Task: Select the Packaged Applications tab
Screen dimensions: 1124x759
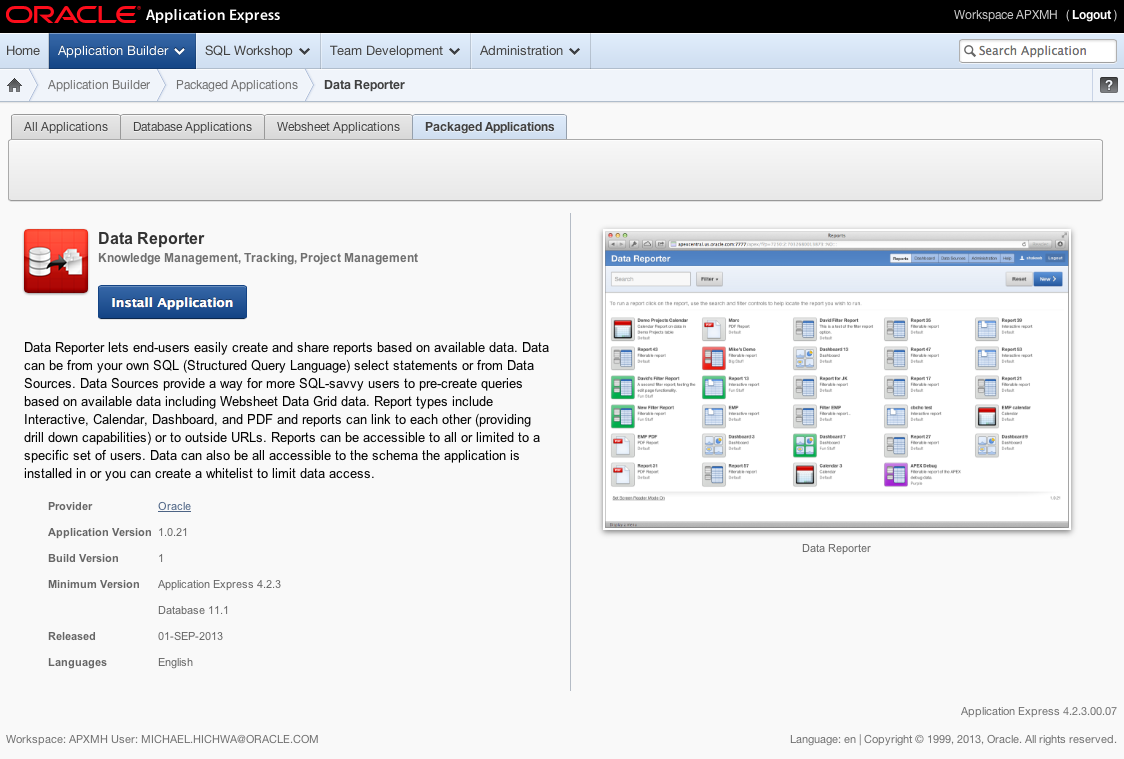Action: coord(489,126)
